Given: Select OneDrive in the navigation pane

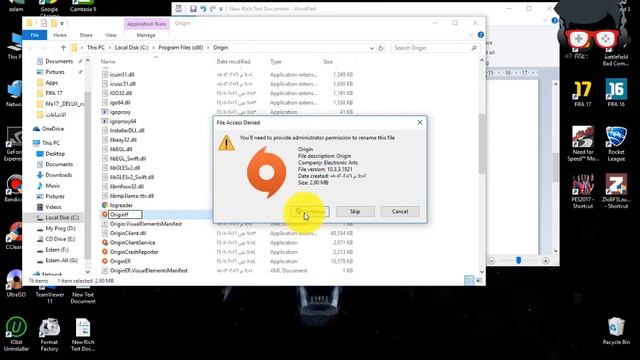Looking at the screenshot, I should coord(53,129).
